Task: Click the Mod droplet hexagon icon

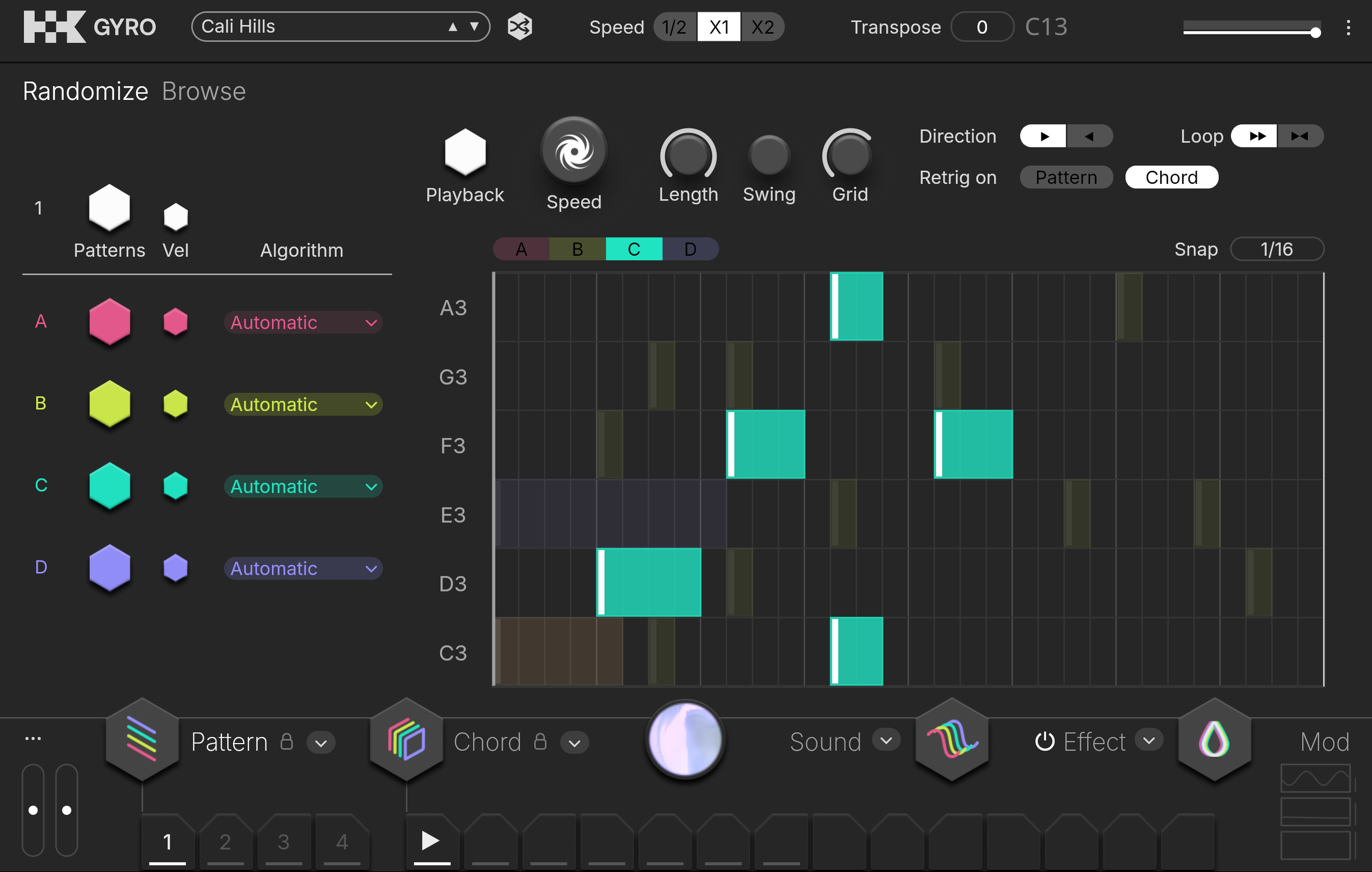Action: [x=1213, y=739]
